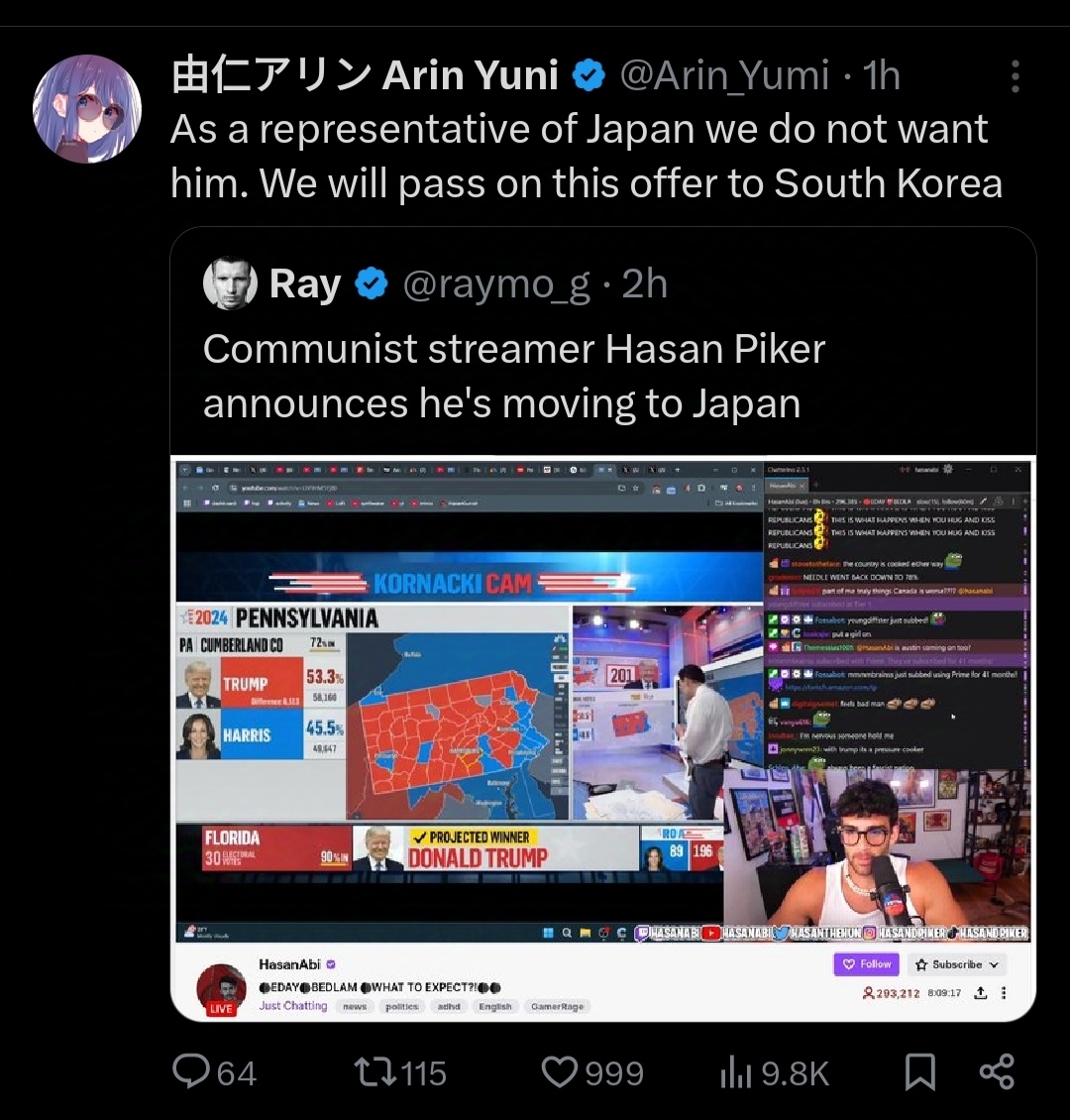Open the @raymo_g handle link
The image size is (1070, 1120).
tap(496, 284)
